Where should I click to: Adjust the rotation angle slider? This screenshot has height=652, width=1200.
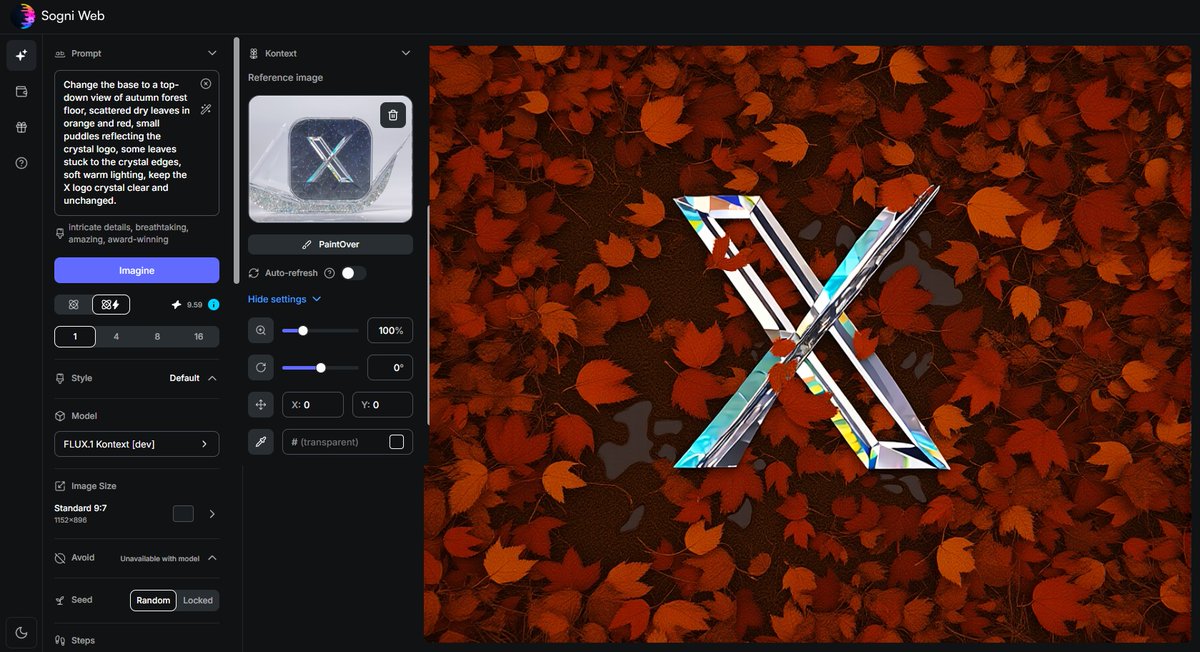coord(320,368)
